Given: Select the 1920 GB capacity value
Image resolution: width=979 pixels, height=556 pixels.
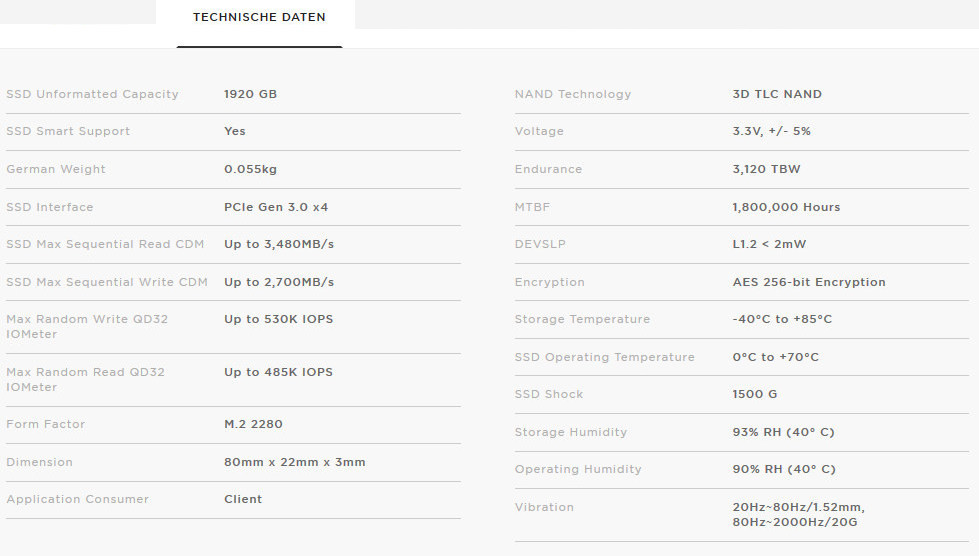Looking at the screenshot, I should (250, 94).
